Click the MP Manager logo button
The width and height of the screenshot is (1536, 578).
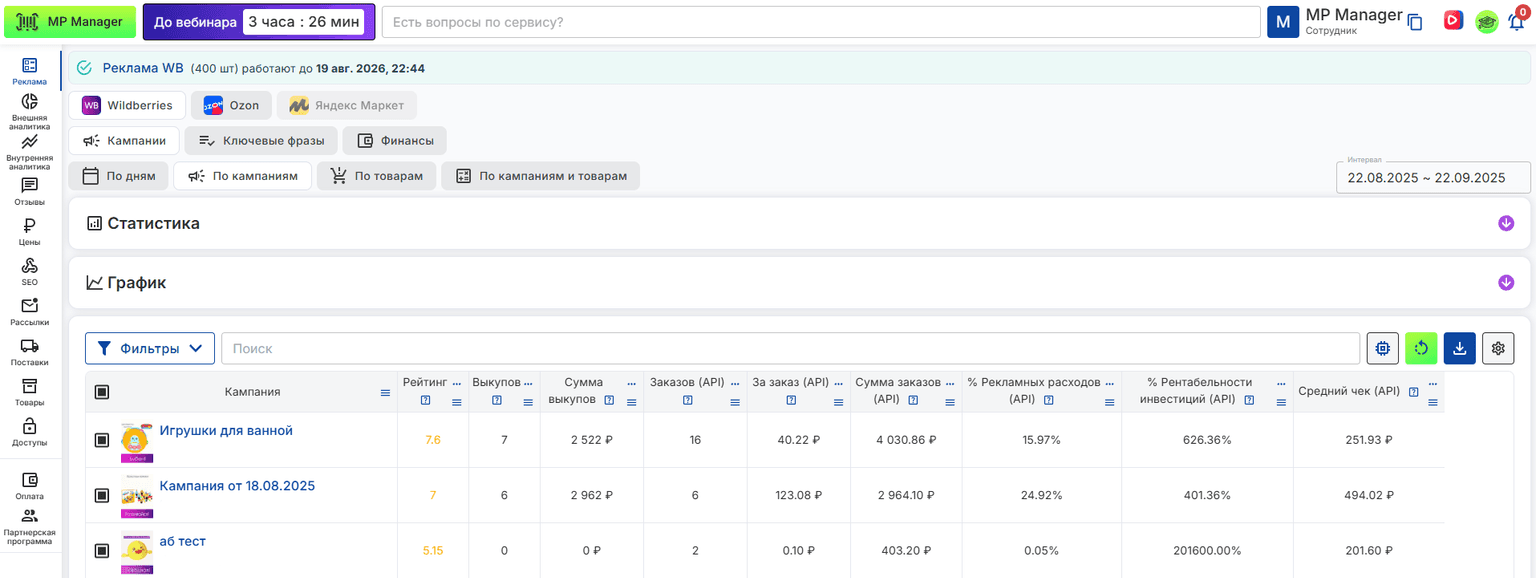(x=70, y=21)
